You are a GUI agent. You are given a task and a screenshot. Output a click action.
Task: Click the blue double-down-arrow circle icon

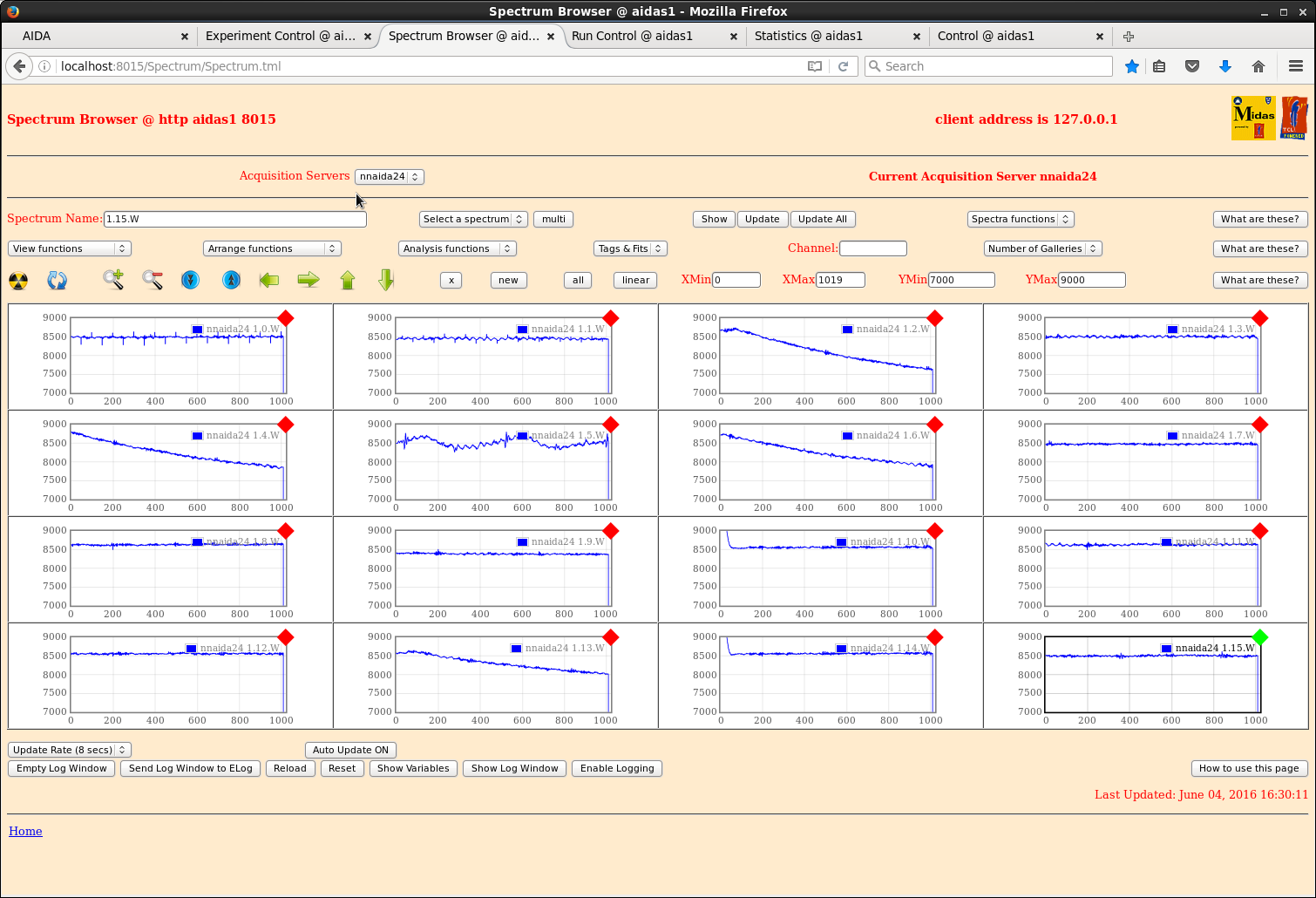(191, 280)
